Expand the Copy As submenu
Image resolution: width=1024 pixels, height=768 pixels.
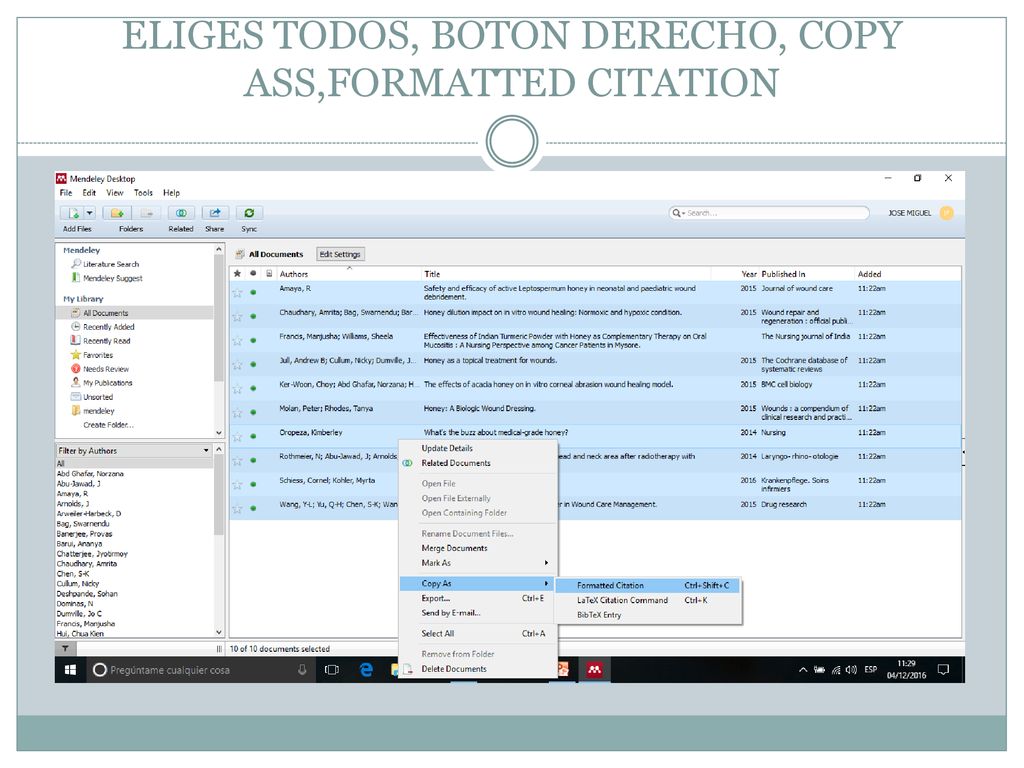coord(477,584)
